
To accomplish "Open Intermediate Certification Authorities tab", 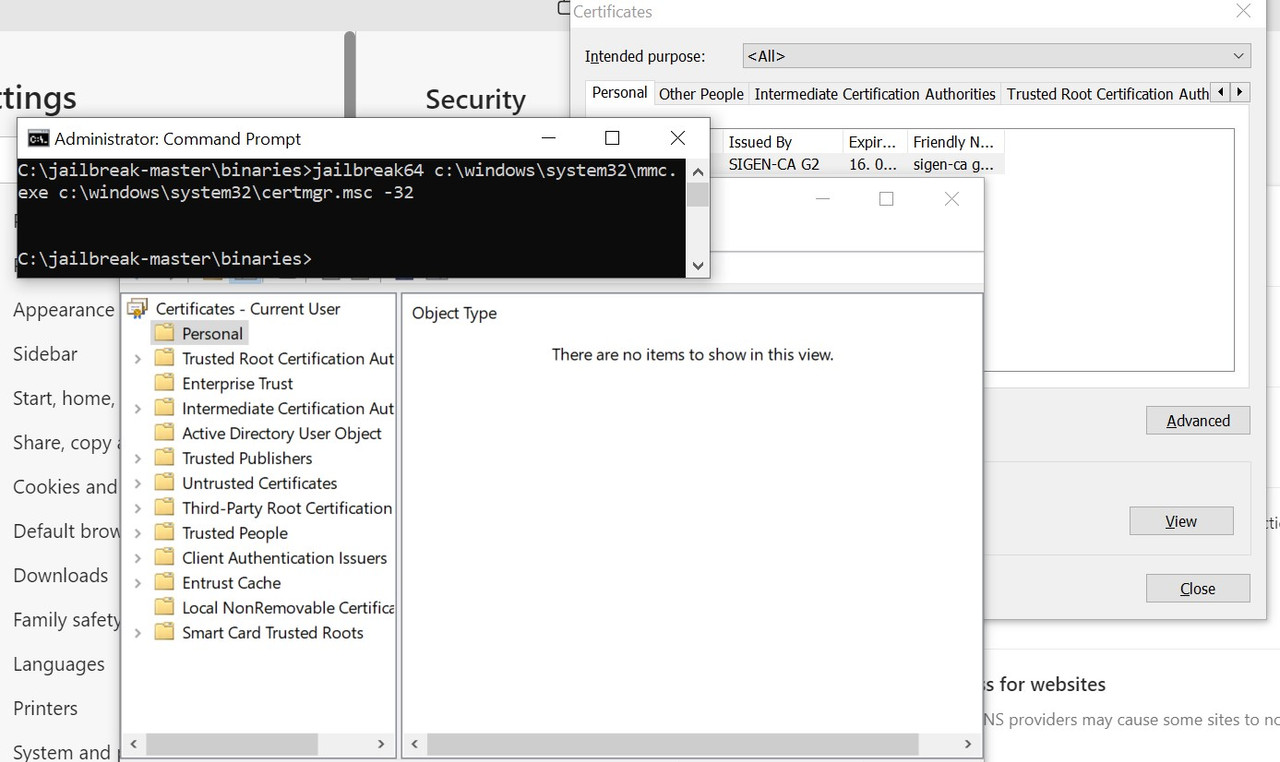I will click(875, 94).
